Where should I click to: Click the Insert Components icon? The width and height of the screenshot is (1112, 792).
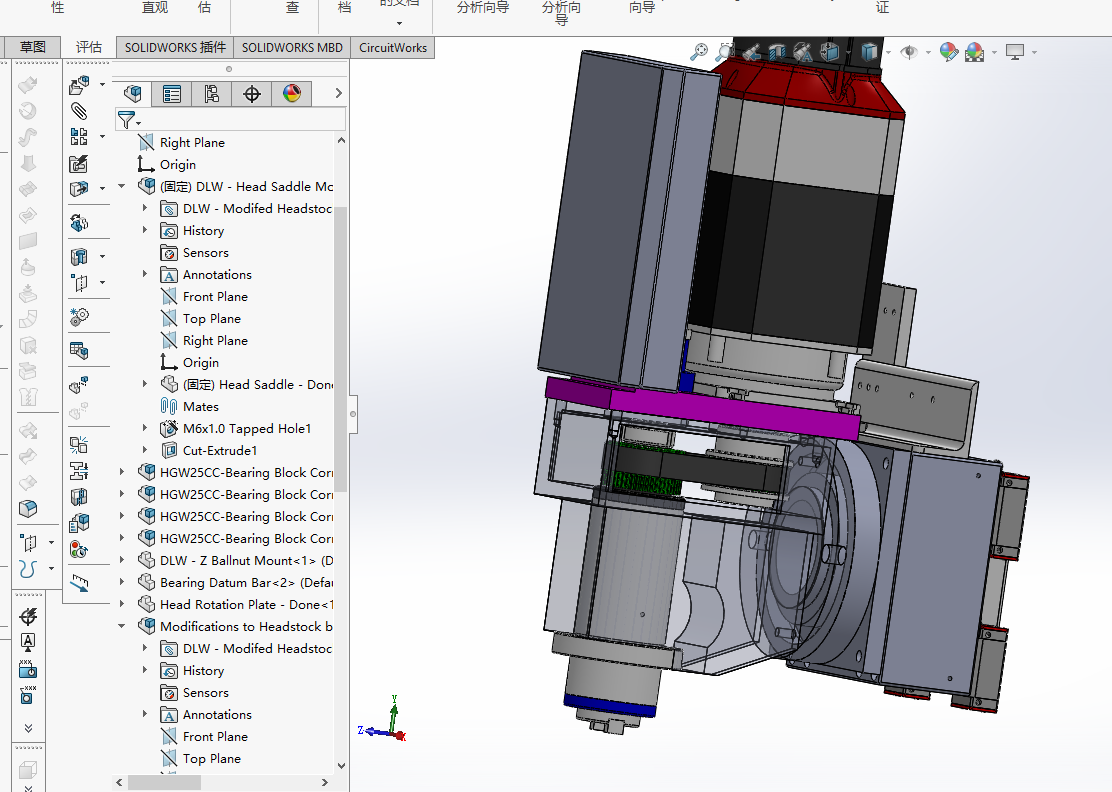[x=79, y=85]
